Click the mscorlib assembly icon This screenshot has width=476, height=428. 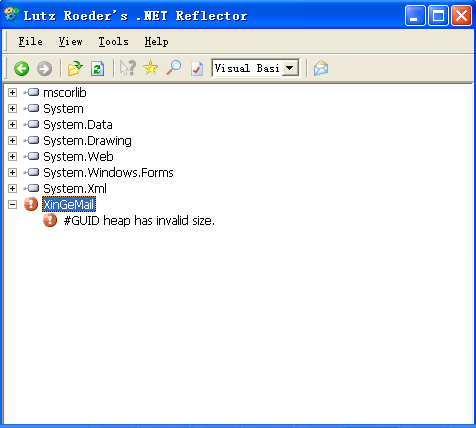(x=31, y=92)
